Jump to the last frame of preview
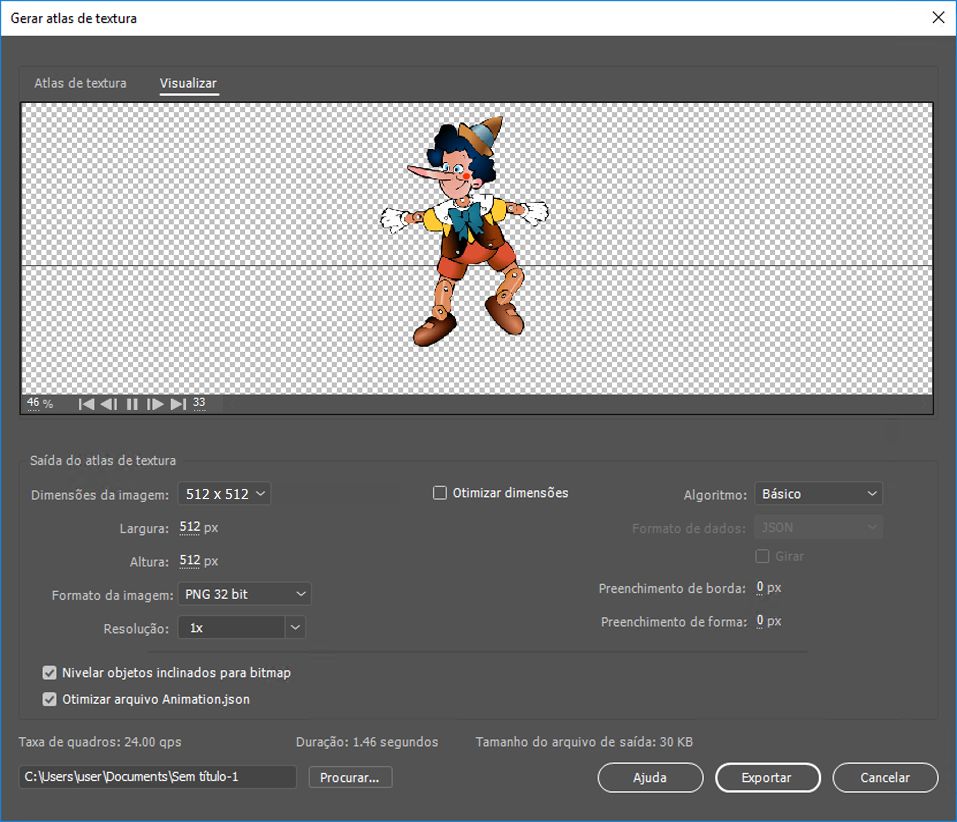The height and width of the screenshot is (822, 957). pyautogui.click(x=178, y=404)
